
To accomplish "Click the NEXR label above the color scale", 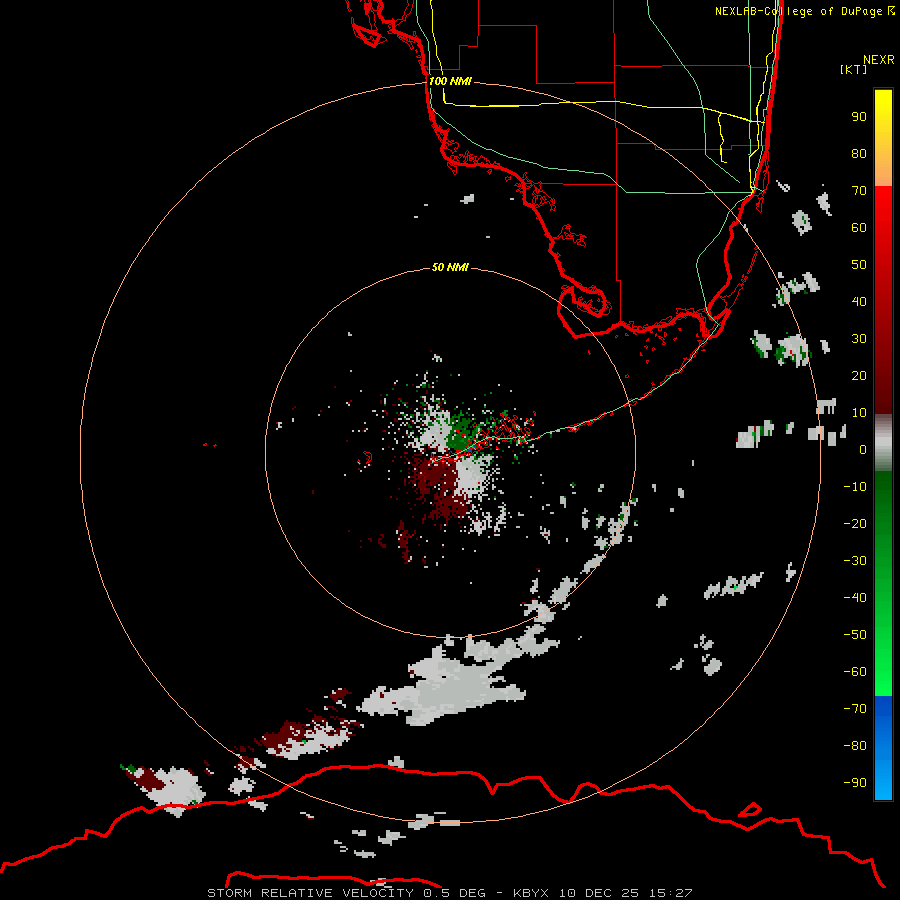I will (x=879, y=60).
